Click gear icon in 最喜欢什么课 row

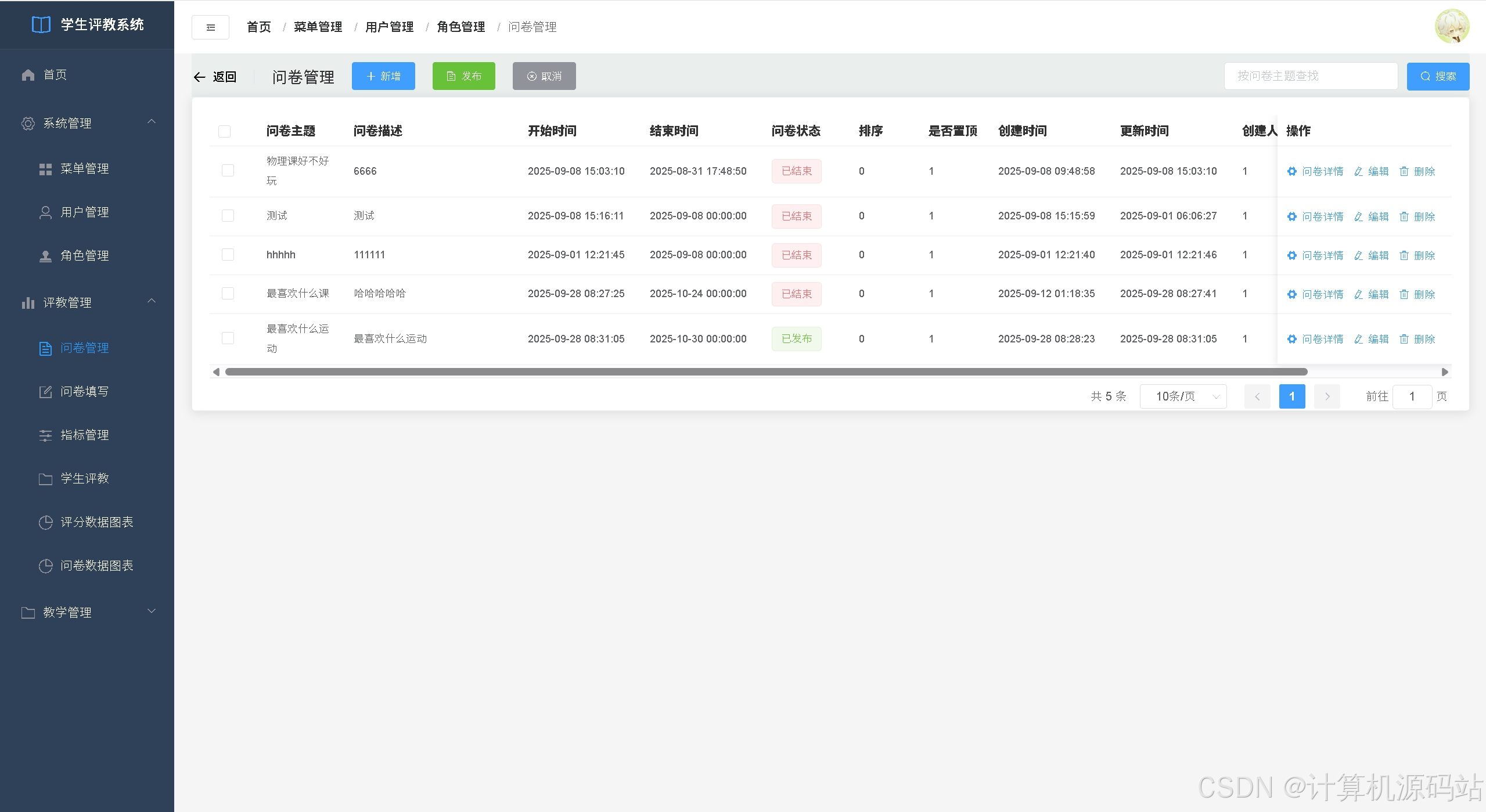pos(1291,294)
